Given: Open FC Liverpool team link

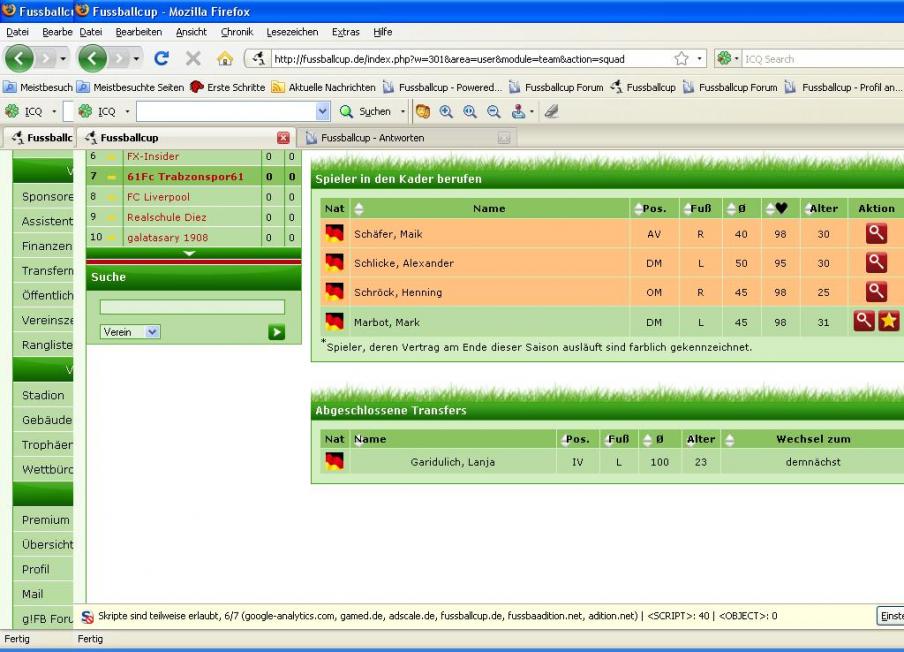Looking at the screenshot, I should (158, 197).
